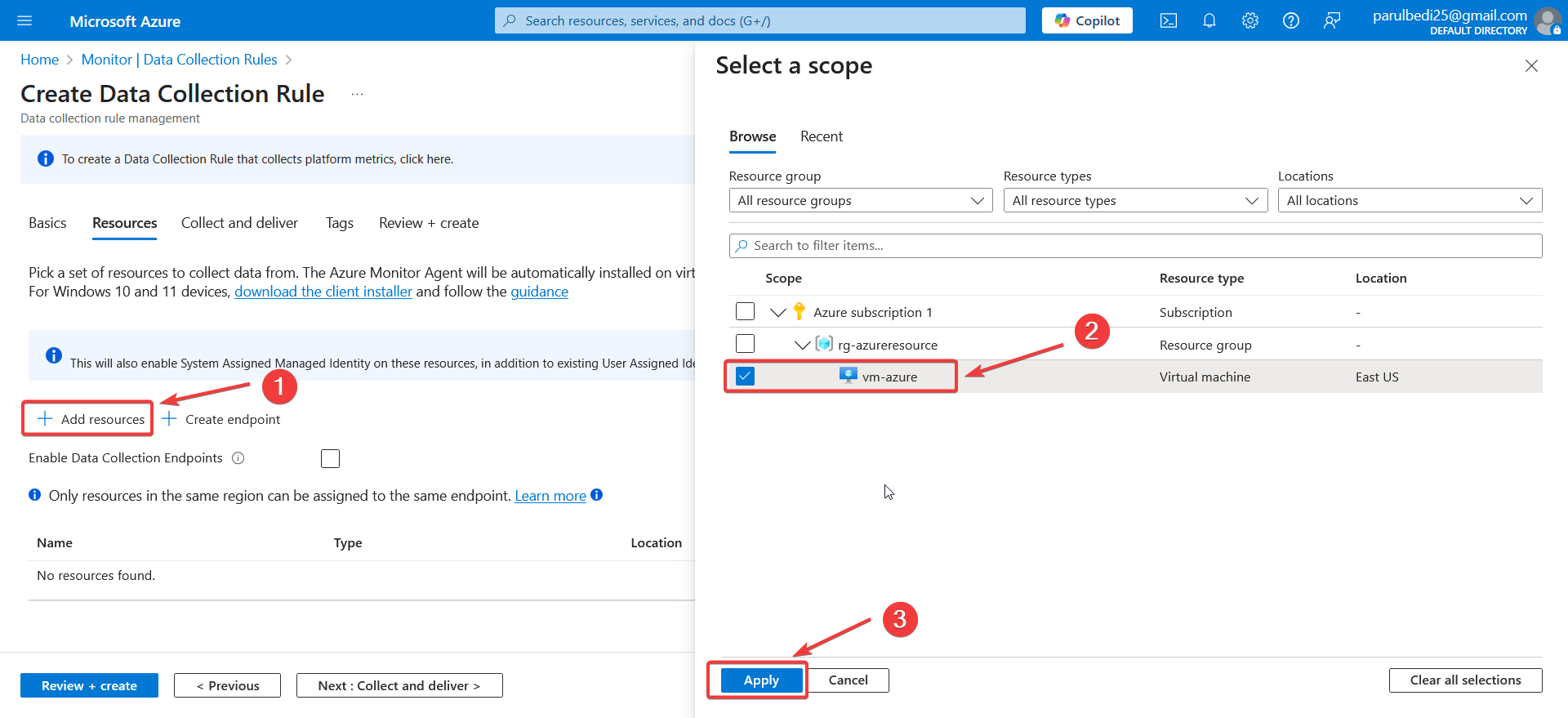This screenshot has height=718, width=1568.
Task: Click the Apply button
Action: pos(761,680)
